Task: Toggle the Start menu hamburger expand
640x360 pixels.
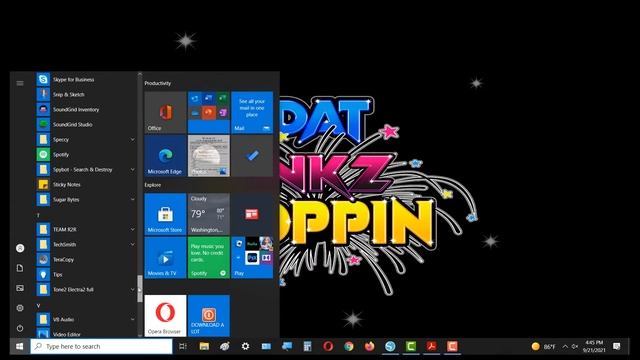Action: [x=20, y=83]
